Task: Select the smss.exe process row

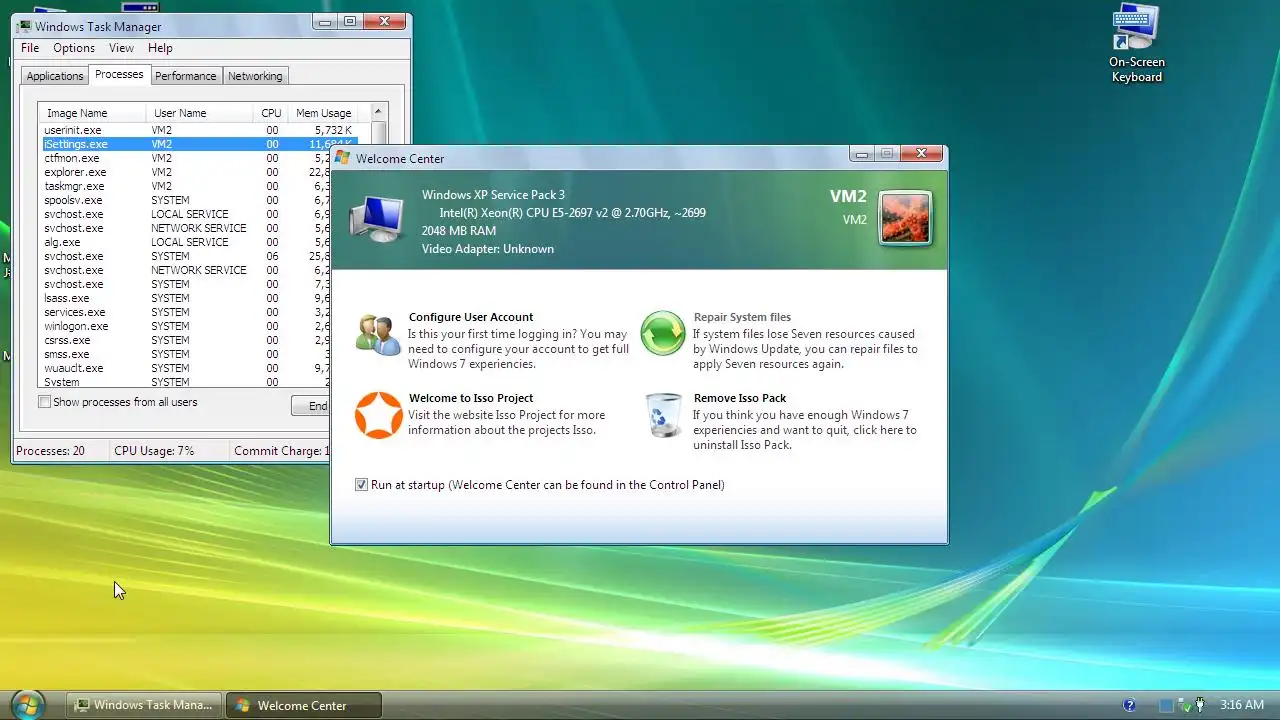Action: (186, 354)
